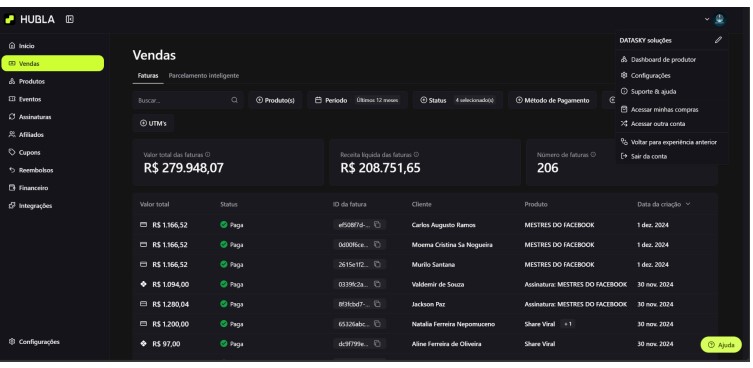
Task: Select Vendas in the sidebar
Action: point(52,63)
